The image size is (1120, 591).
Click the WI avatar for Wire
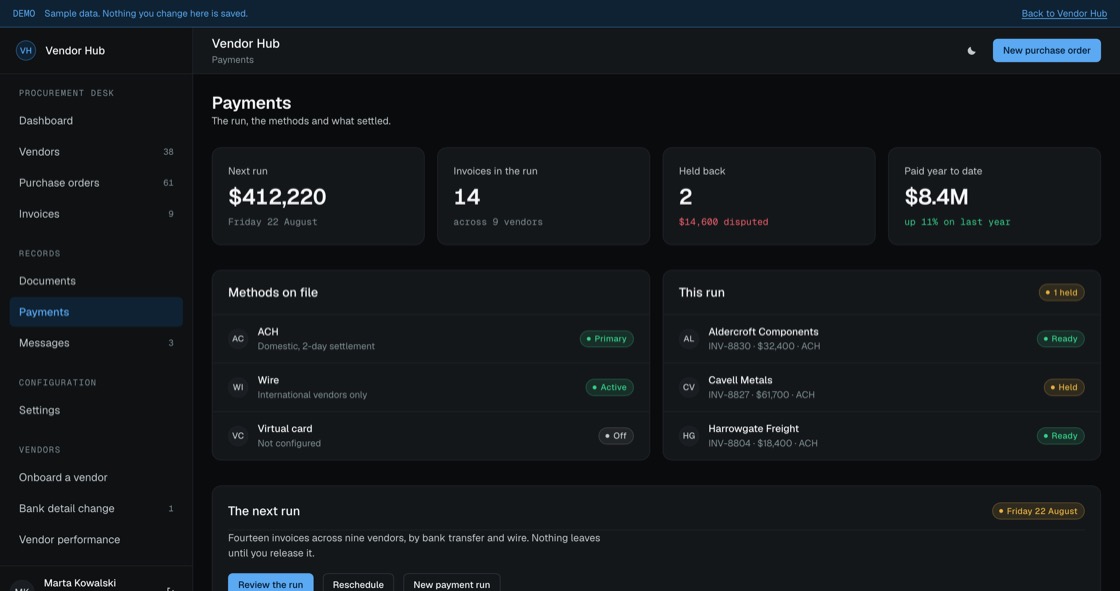[238, 387]
